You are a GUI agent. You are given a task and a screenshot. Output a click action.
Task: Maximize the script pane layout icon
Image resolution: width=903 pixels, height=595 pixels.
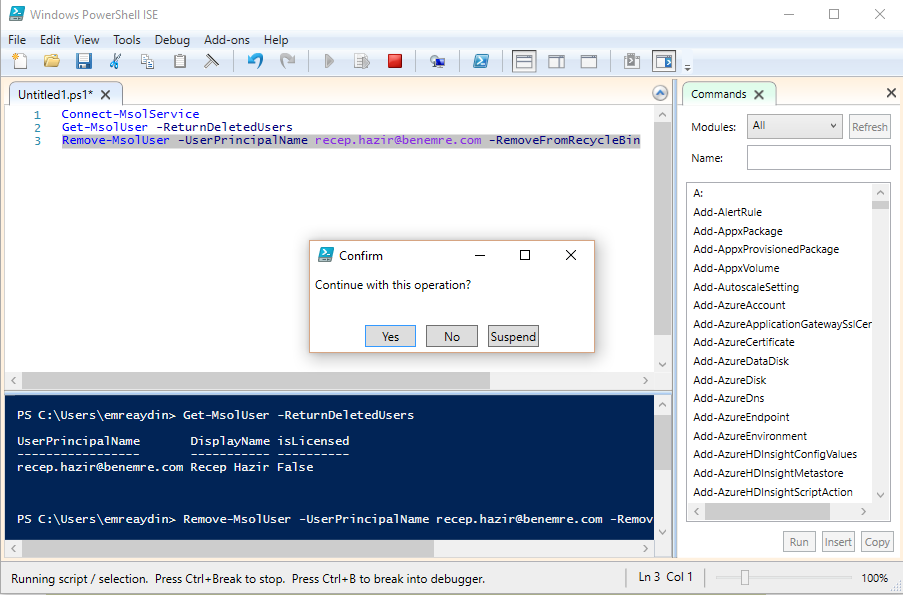(589, 61)
